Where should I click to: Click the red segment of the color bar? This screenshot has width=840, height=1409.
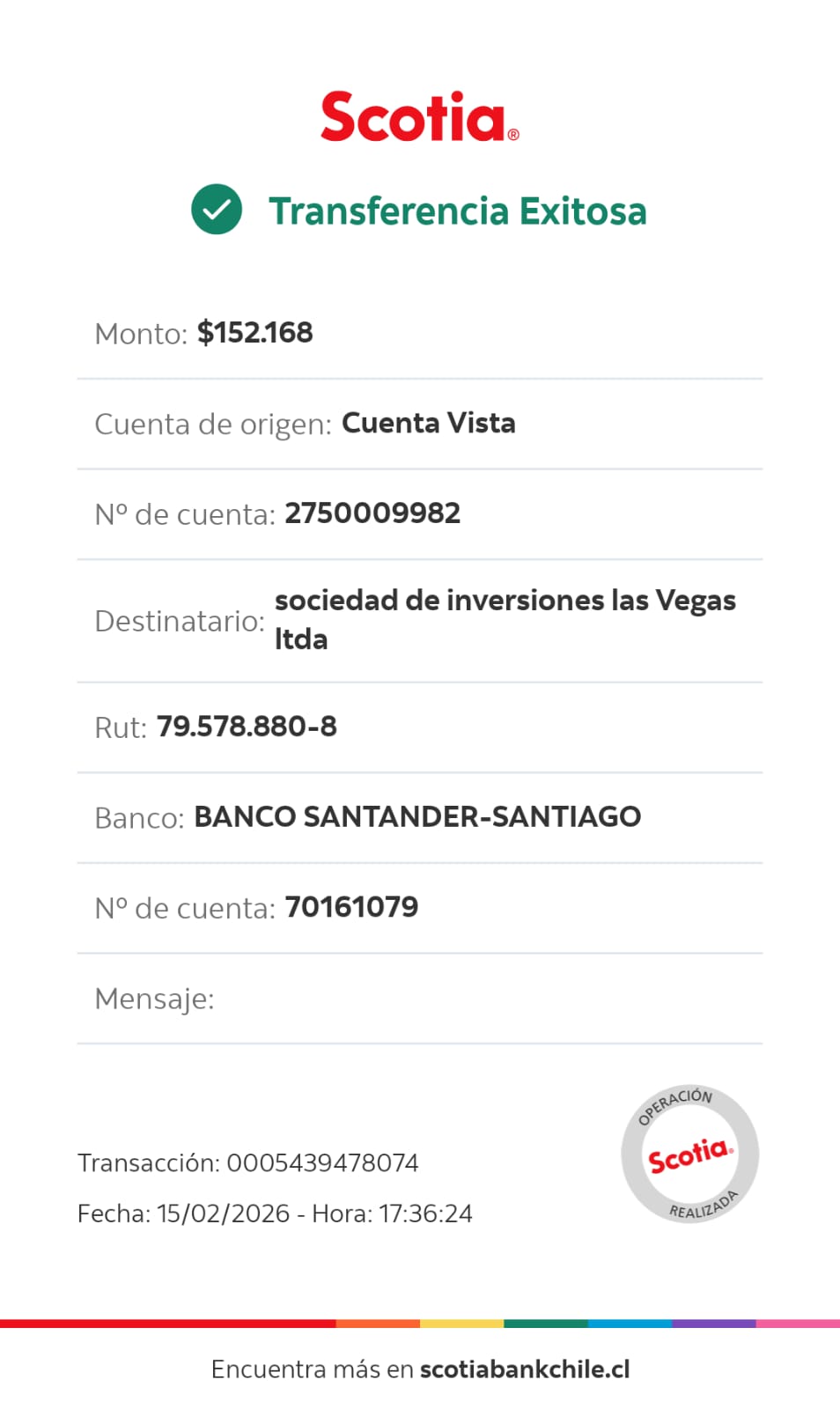(x=167, y=1324)
